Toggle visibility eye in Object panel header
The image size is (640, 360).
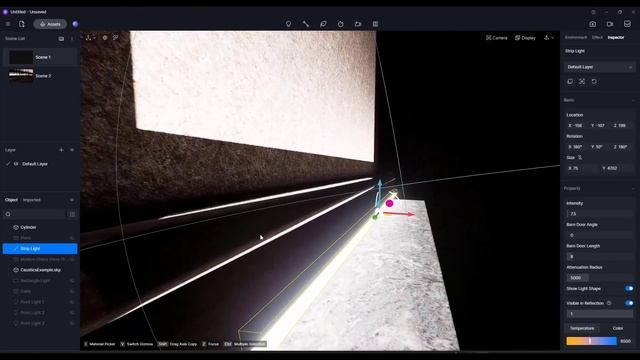coord(72,200)
